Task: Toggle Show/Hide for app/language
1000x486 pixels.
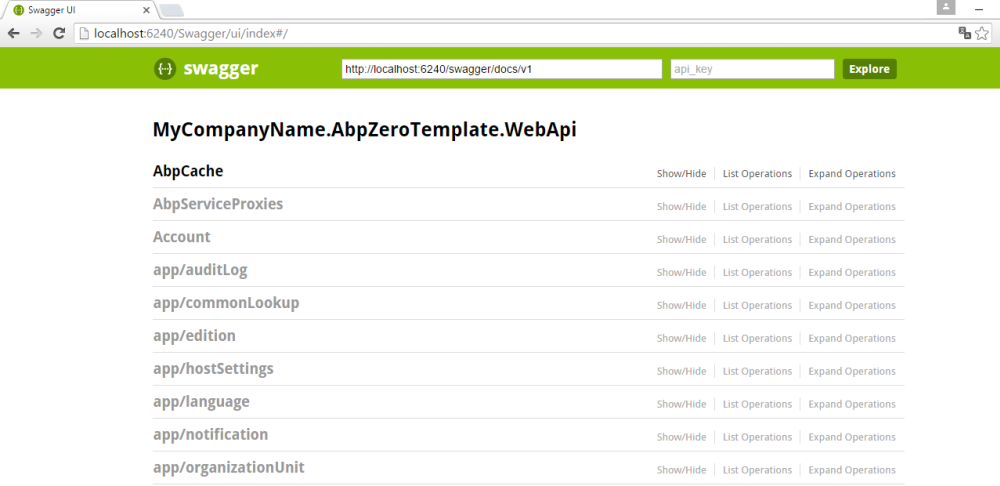Action: (681, 404)
